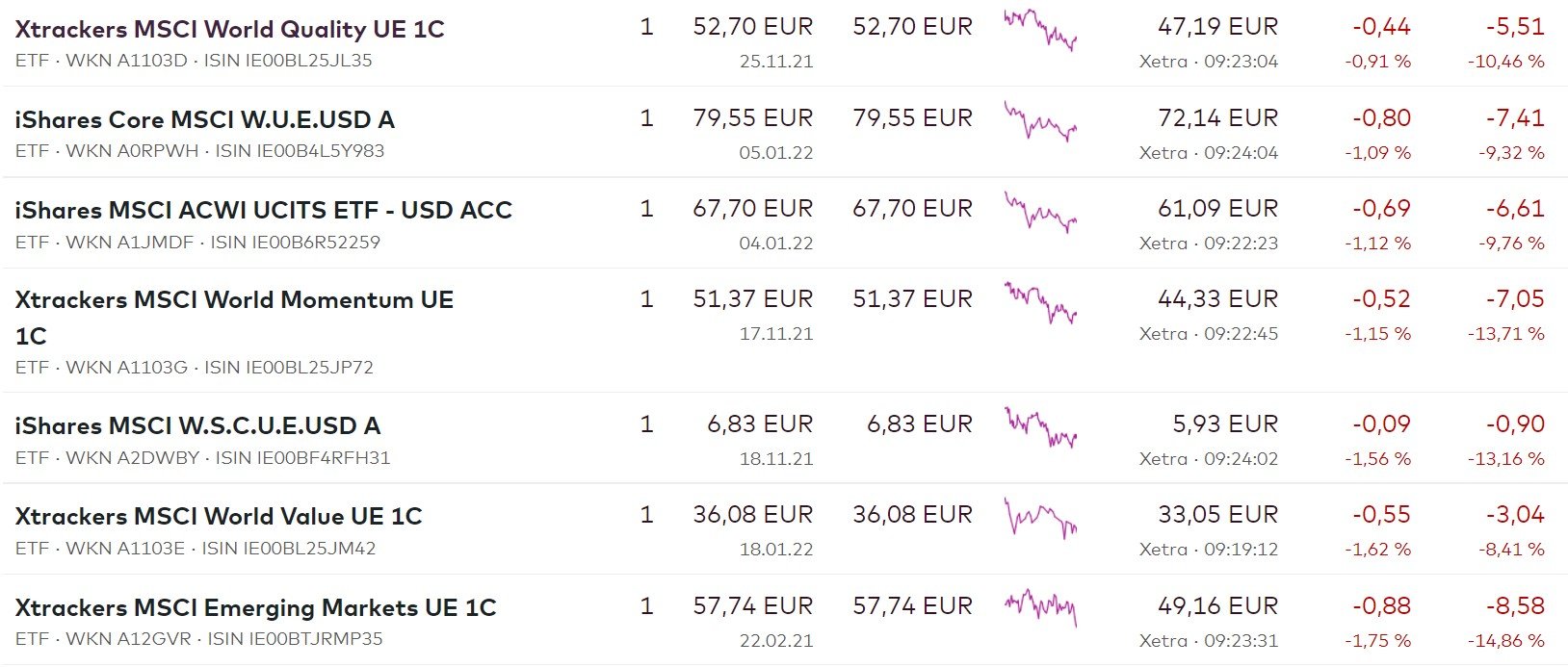Open iShares MSCI ACWI UCITS ETF link
The width and height of the screenshot is (1568, 667).
pos(263,210)
